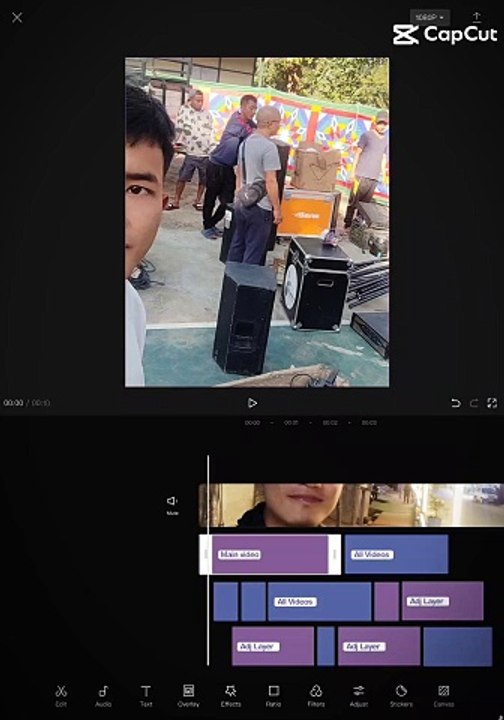Select the wide 'All Videos' clip in the middle track
The width and height of the screenshot is (504, 720).
point(319,601)
